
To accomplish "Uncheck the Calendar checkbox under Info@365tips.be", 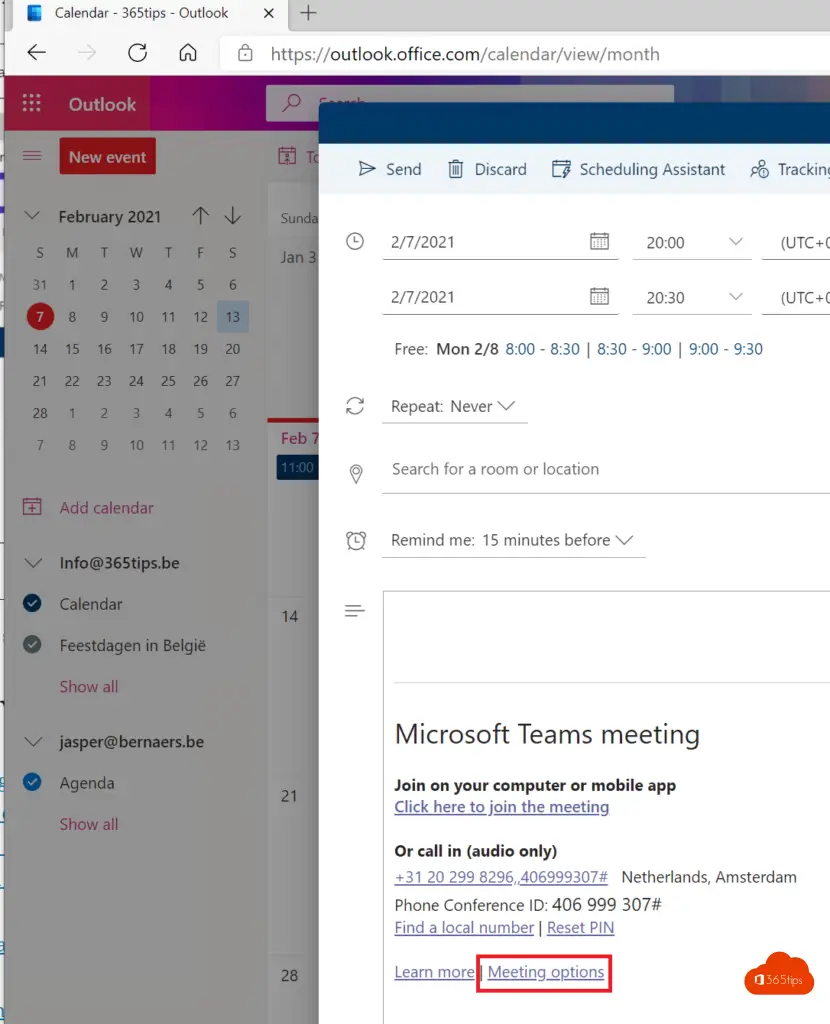I will point(32,603).
